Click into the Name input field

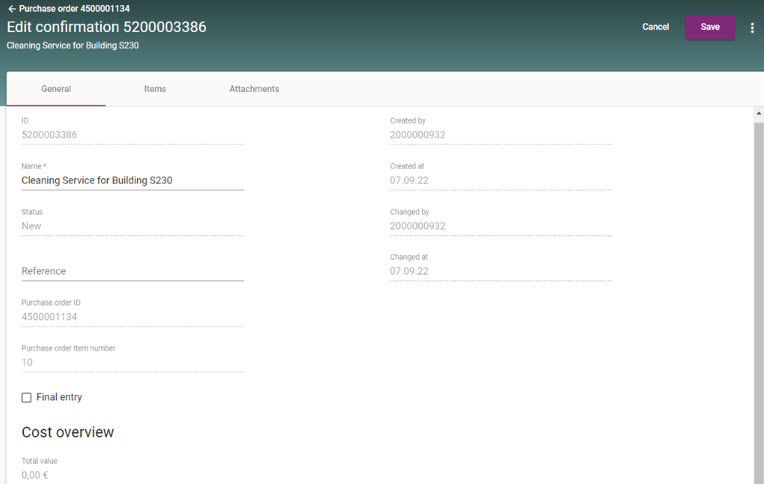(132, 181)
